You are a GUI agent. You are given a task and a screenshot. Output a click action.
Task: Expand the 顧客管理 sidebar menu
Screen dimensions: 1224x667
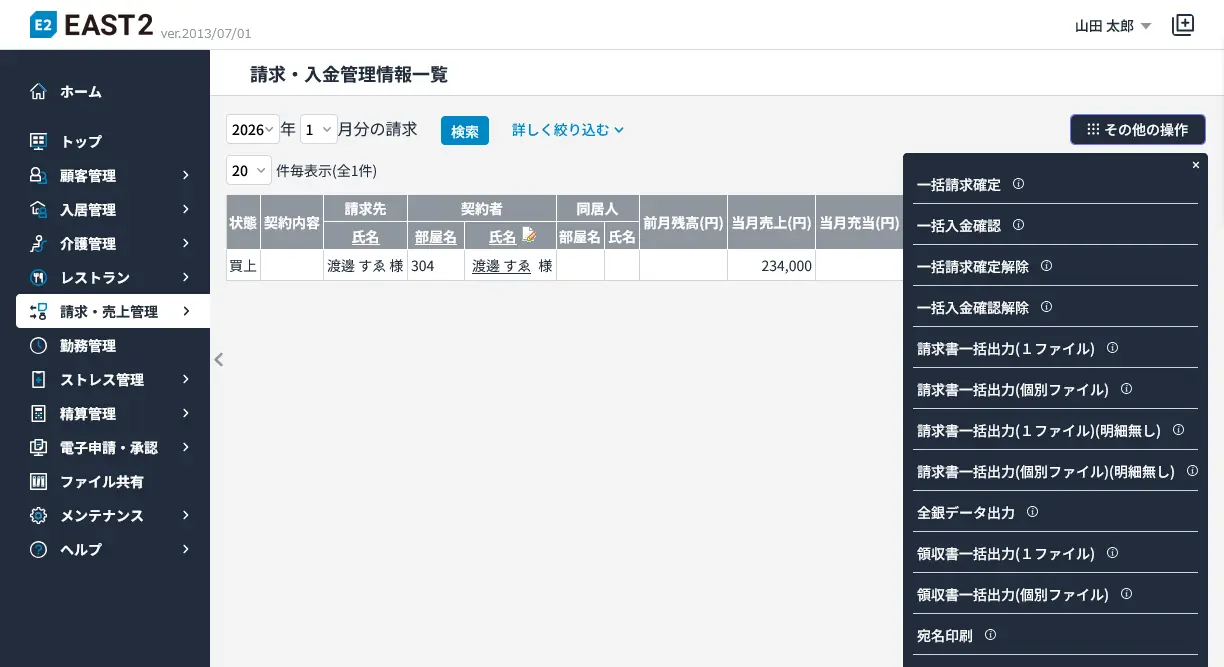pyautogui.click(x=112, y=176)
